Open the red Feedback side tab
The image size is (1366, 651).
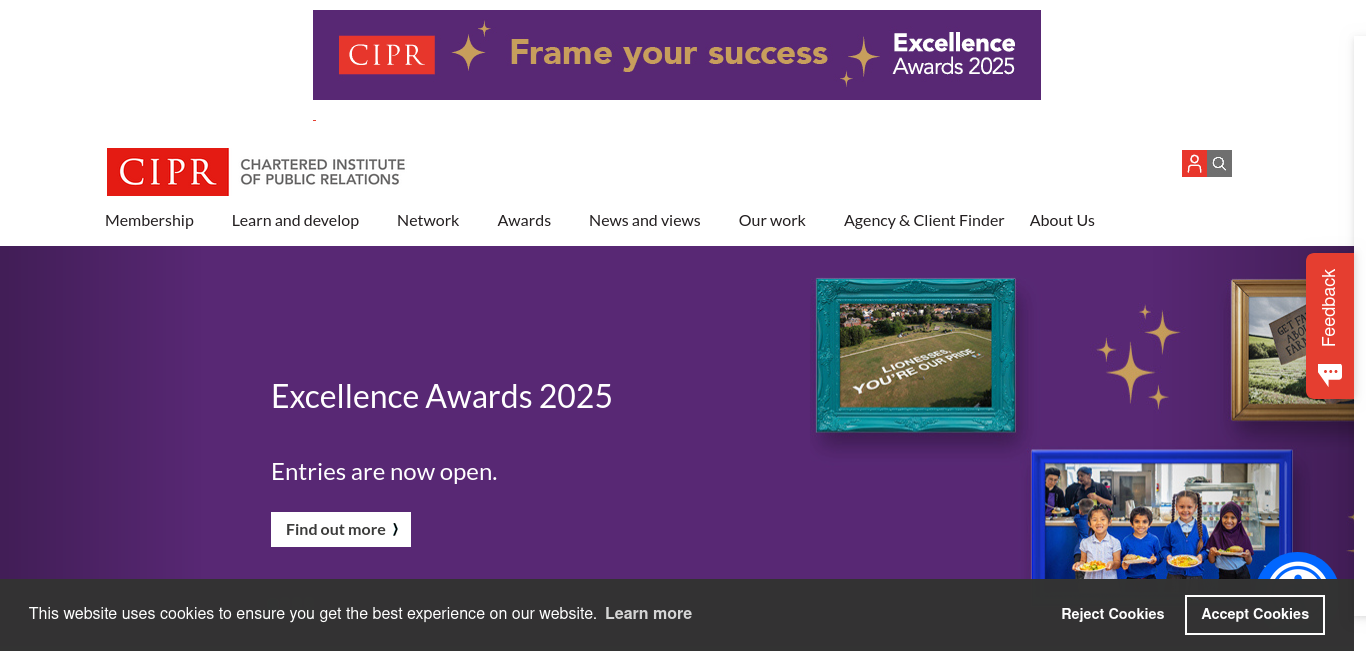click(1329, 326)
